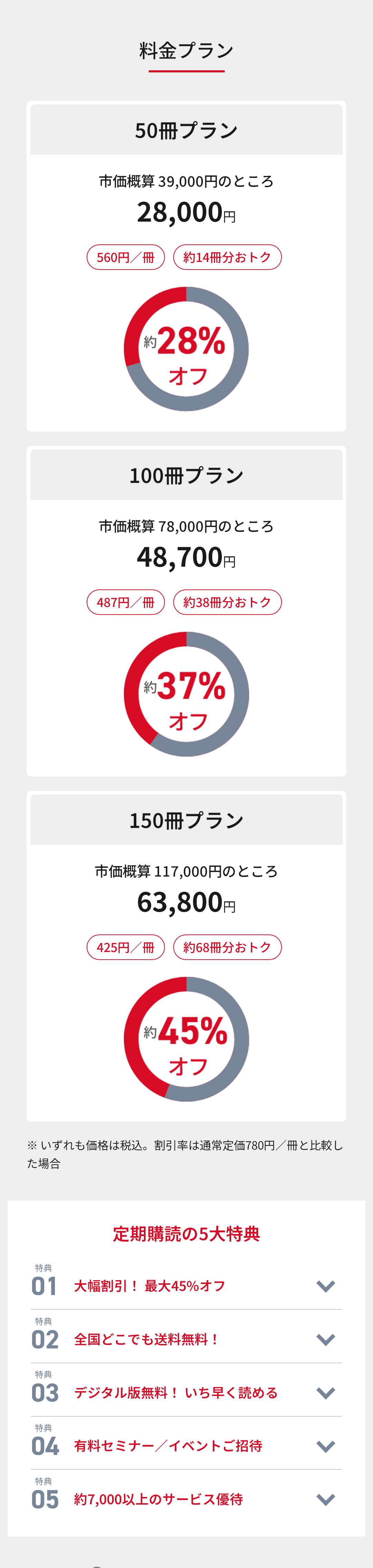Click the 約68冊分おトク badge

coord(227,947)
